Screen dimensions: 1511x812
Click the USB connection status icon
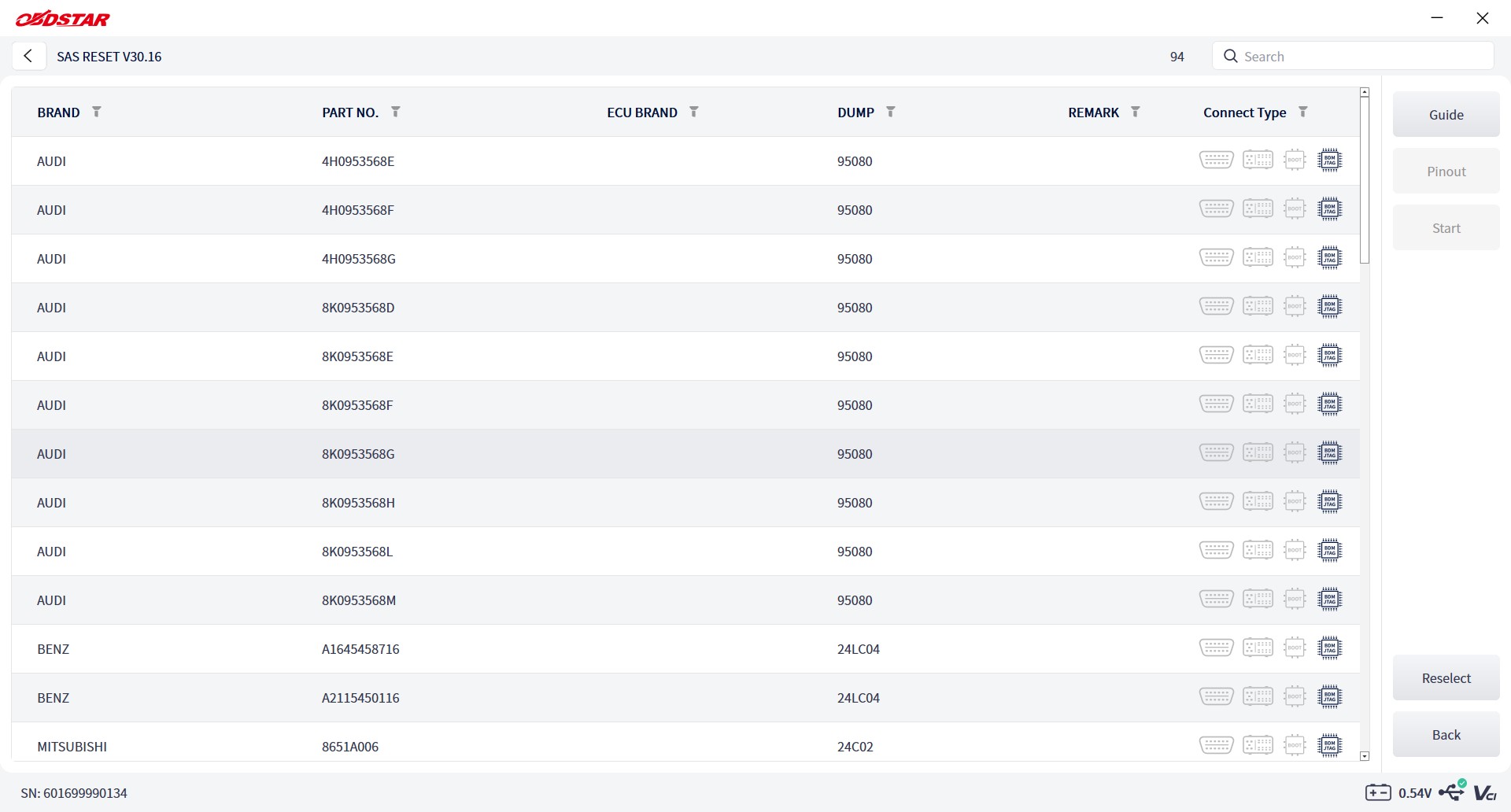point(1453,791)
